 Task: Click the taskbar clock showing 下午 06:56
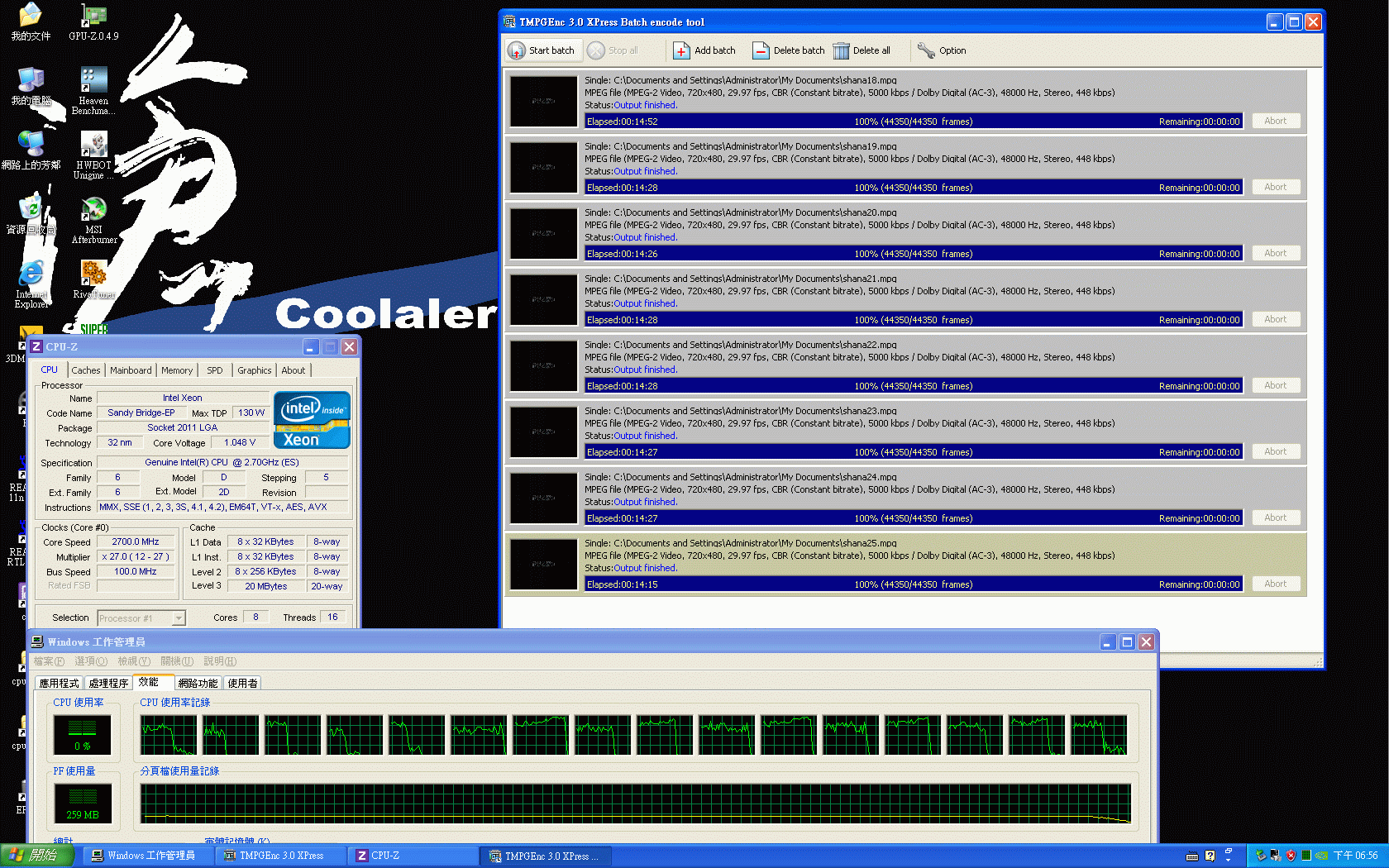click(x=1355, y=856)
